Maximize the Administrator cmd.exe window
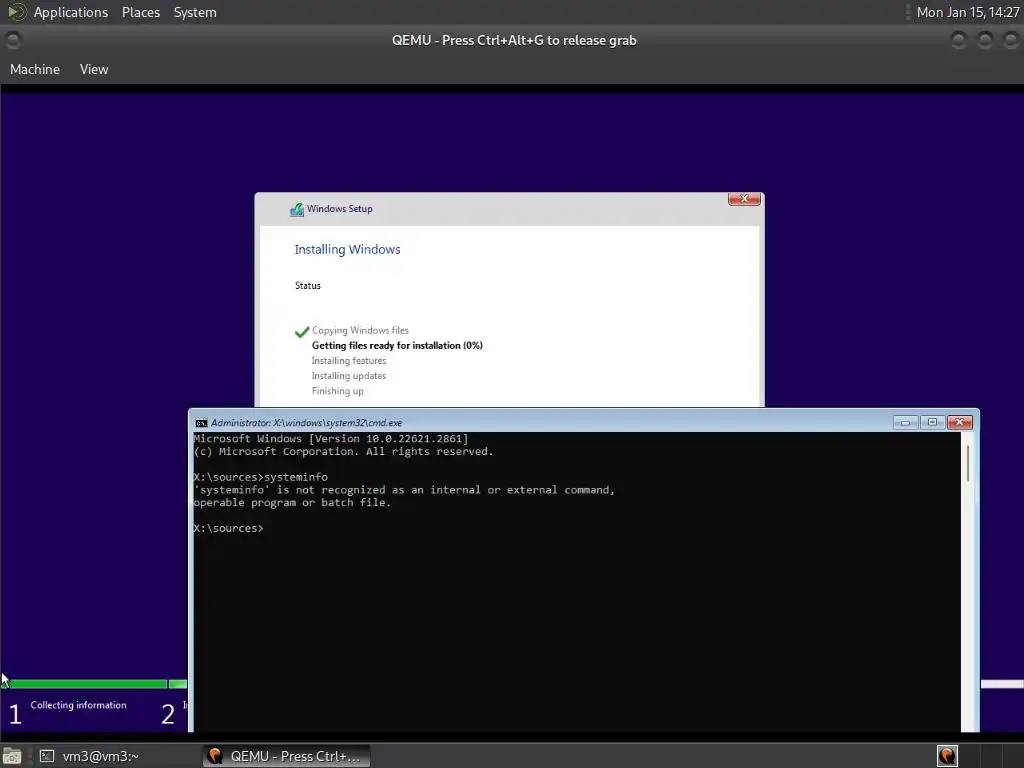Screen dimensions: 1024x768 pos(933,423)
